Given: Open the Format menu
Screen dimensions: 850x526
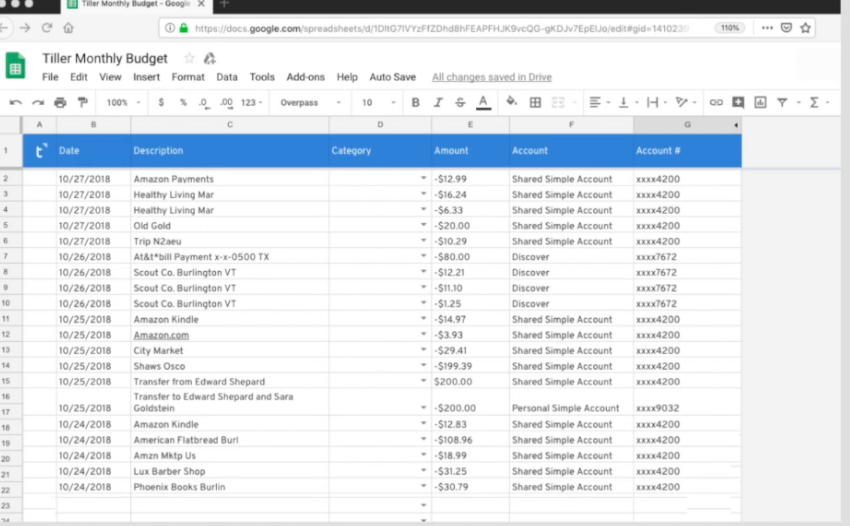Looking at the screenshot, I should (x=188, y=77).
